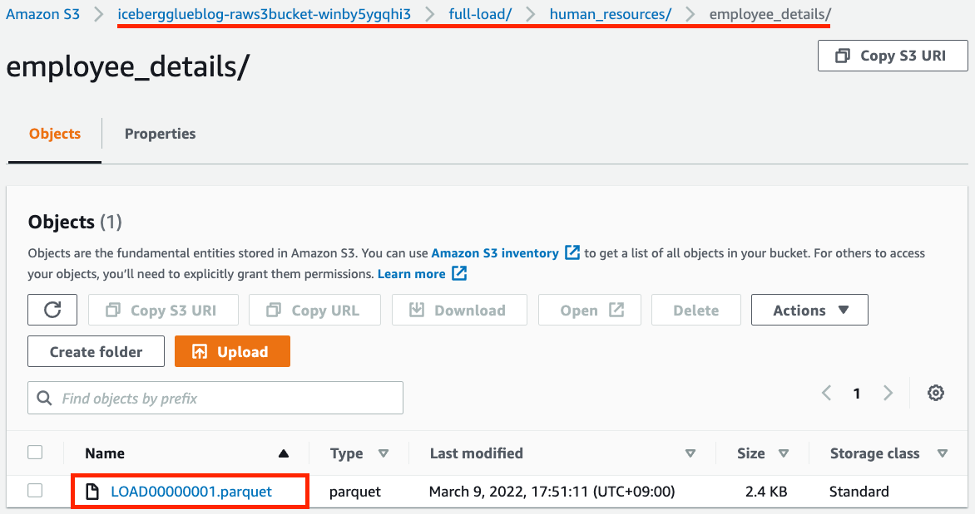
Task: Click page number 1 in the pagination
Action: click(x=857, y=393)
